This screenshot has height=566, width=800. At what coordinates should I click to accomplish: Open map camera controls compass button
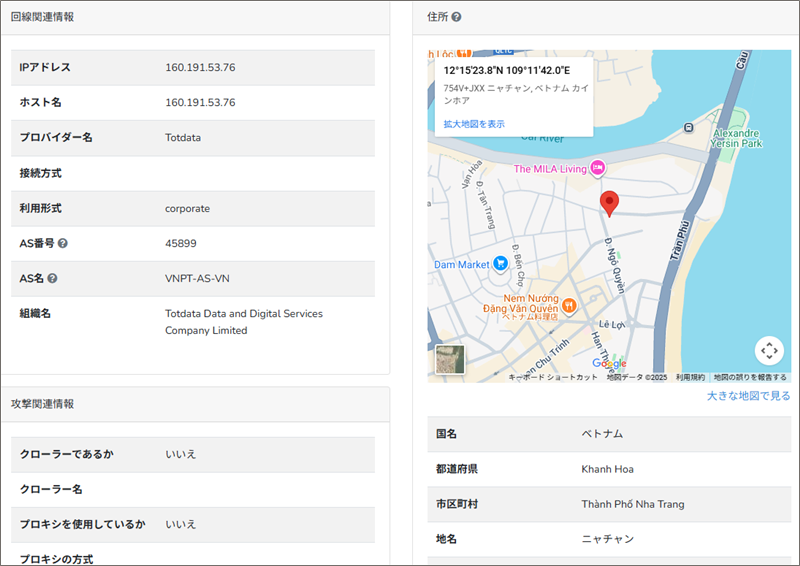pyautogui.click(x=768, y=350)
